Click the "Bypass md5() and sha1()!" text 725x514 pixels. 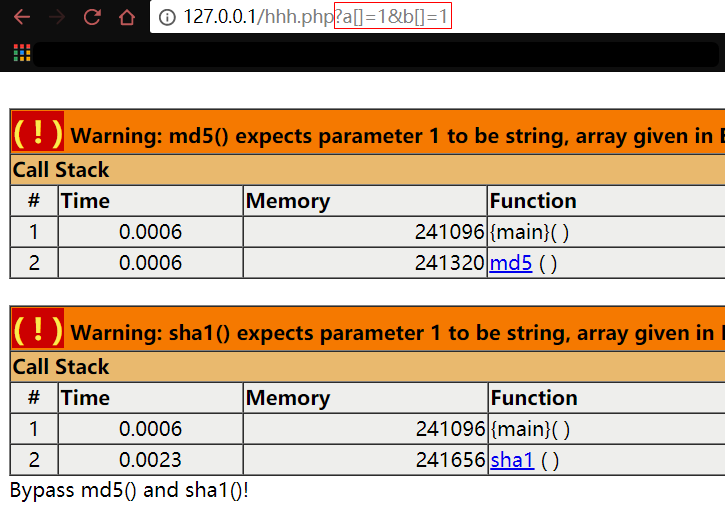pos(129,492)
